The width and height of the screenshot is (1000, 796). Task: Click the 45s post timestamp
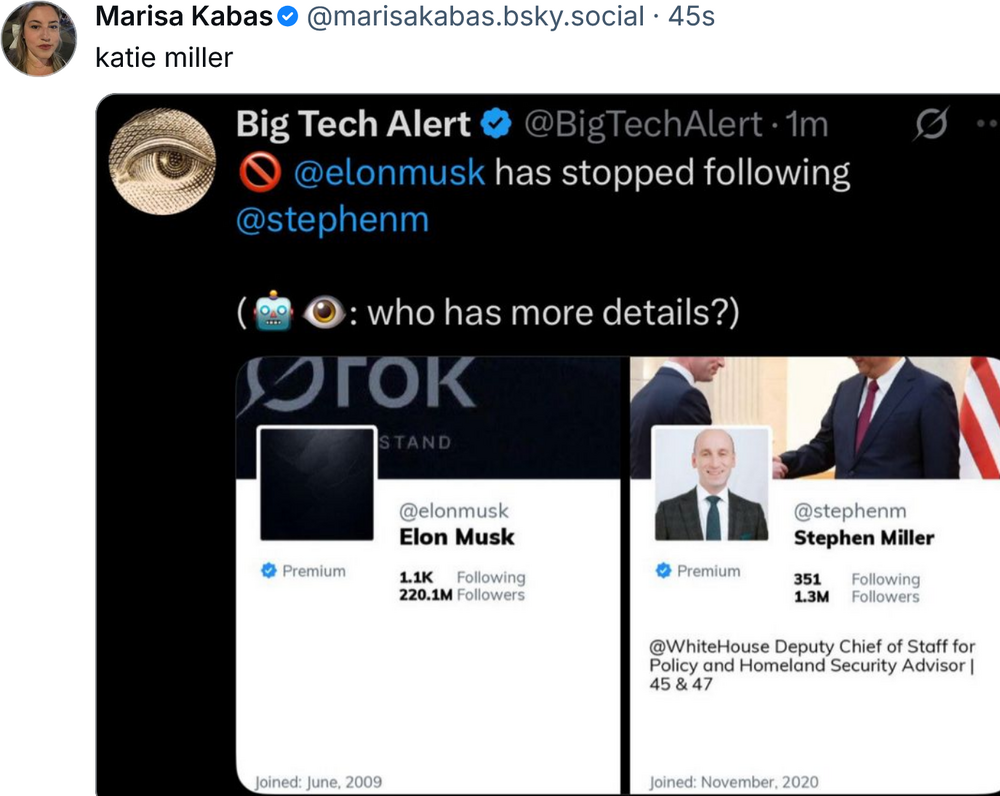point(691,17)
